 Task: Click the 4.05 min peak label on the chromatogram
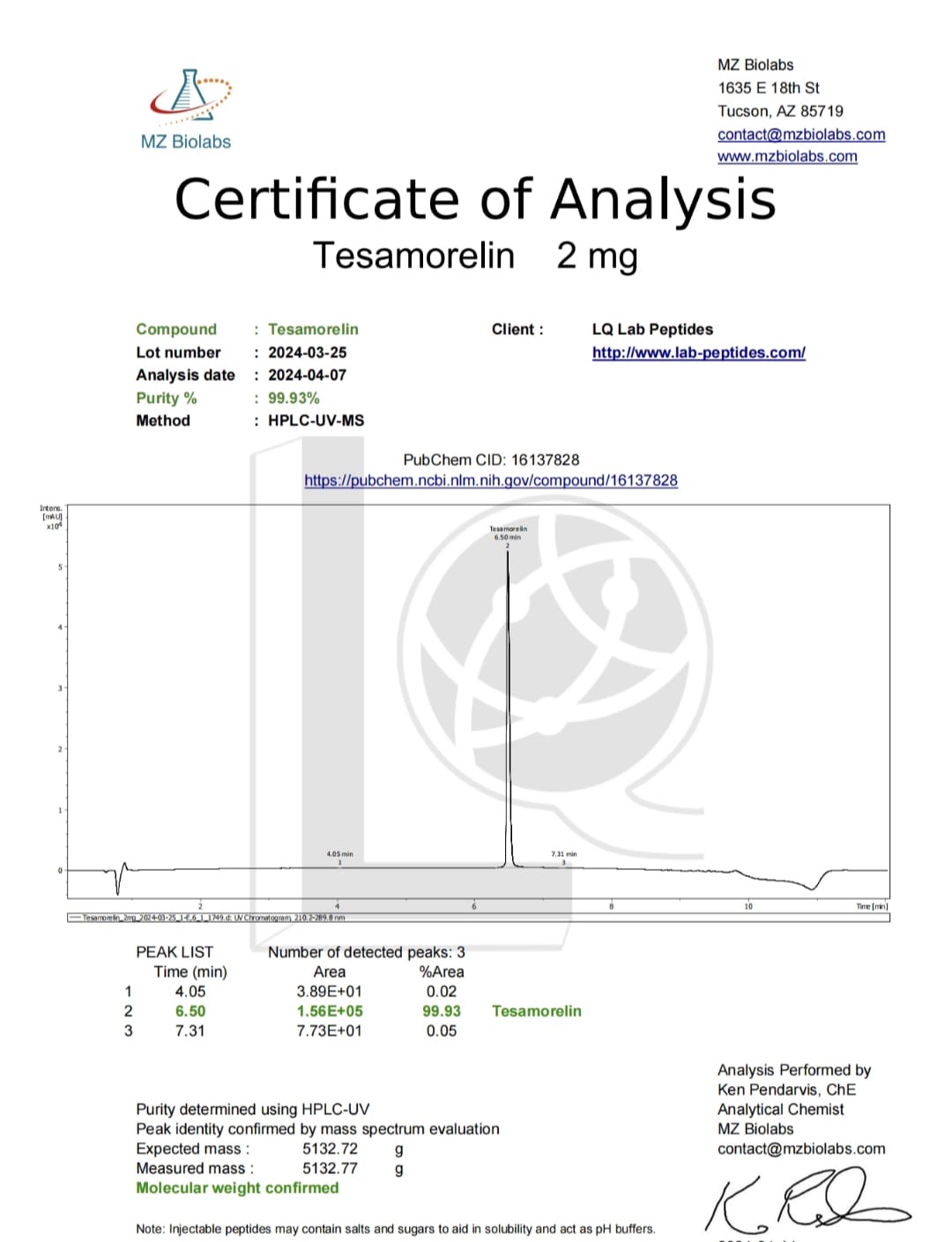coord(339,854)
